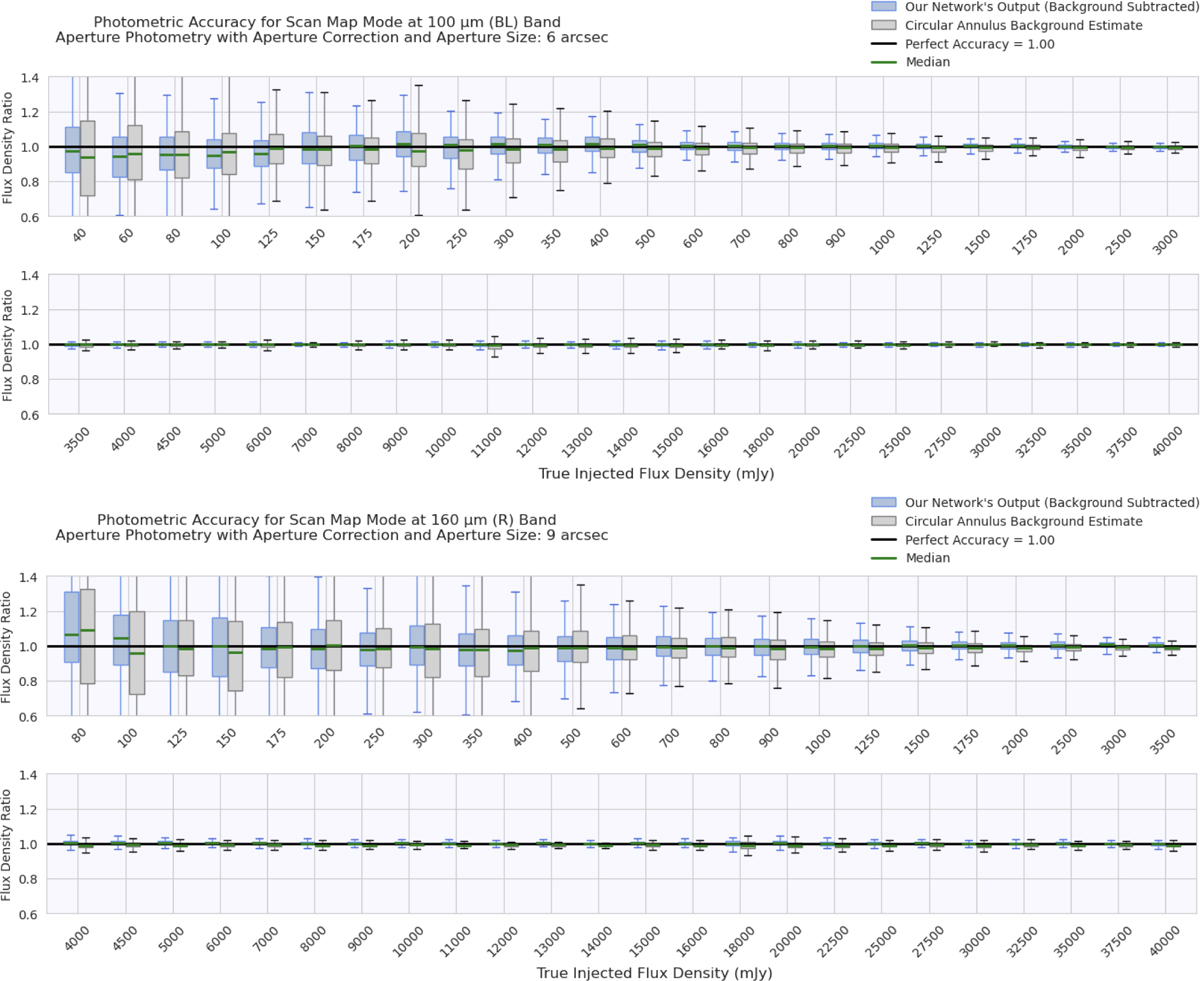1200x981 pixels.
Task: Click the '40' tick label on 100 µm chart
Action: coord(76,238)
